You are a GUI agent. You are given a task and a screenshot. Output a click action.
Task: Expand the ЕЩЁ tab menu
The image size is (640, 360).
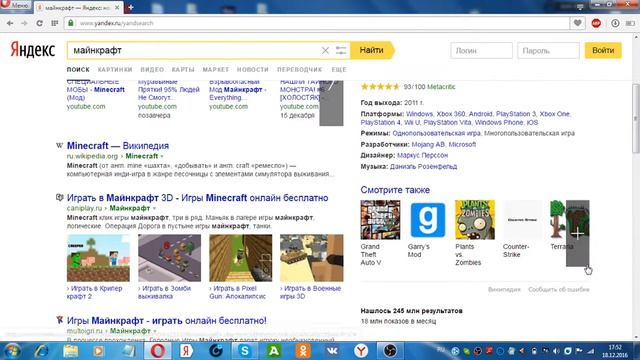(339, 69)
